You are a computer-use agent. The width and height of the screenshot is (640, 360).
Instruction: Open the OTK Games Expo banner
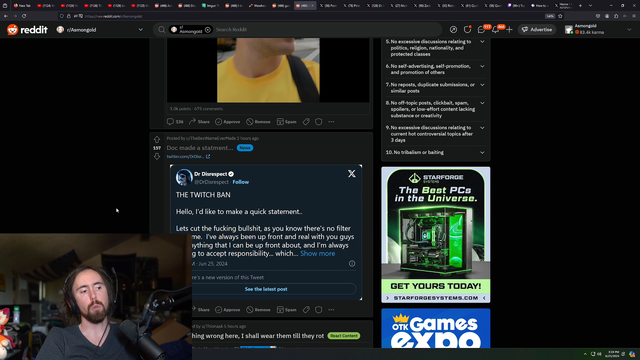coord(436,329)
